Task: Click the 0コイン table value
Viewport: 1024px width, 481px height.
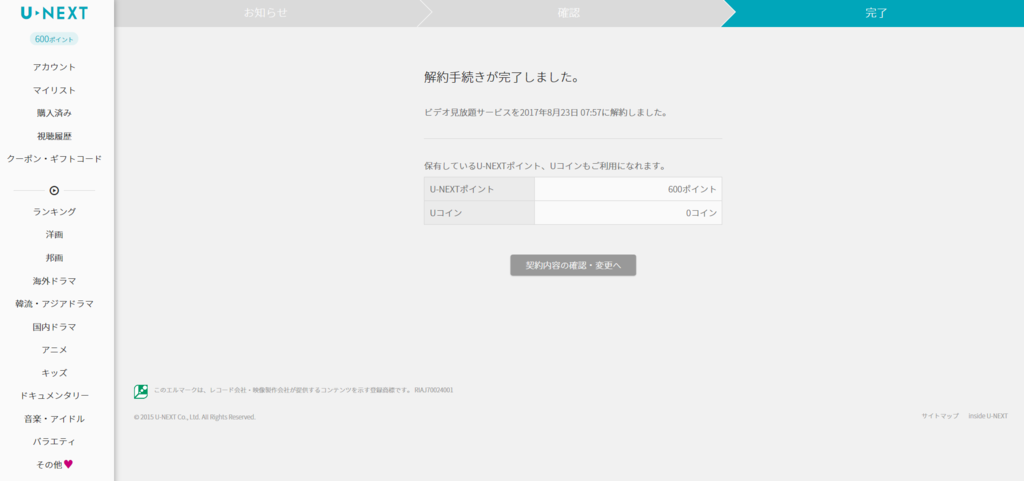Action: tap(701, 213)
